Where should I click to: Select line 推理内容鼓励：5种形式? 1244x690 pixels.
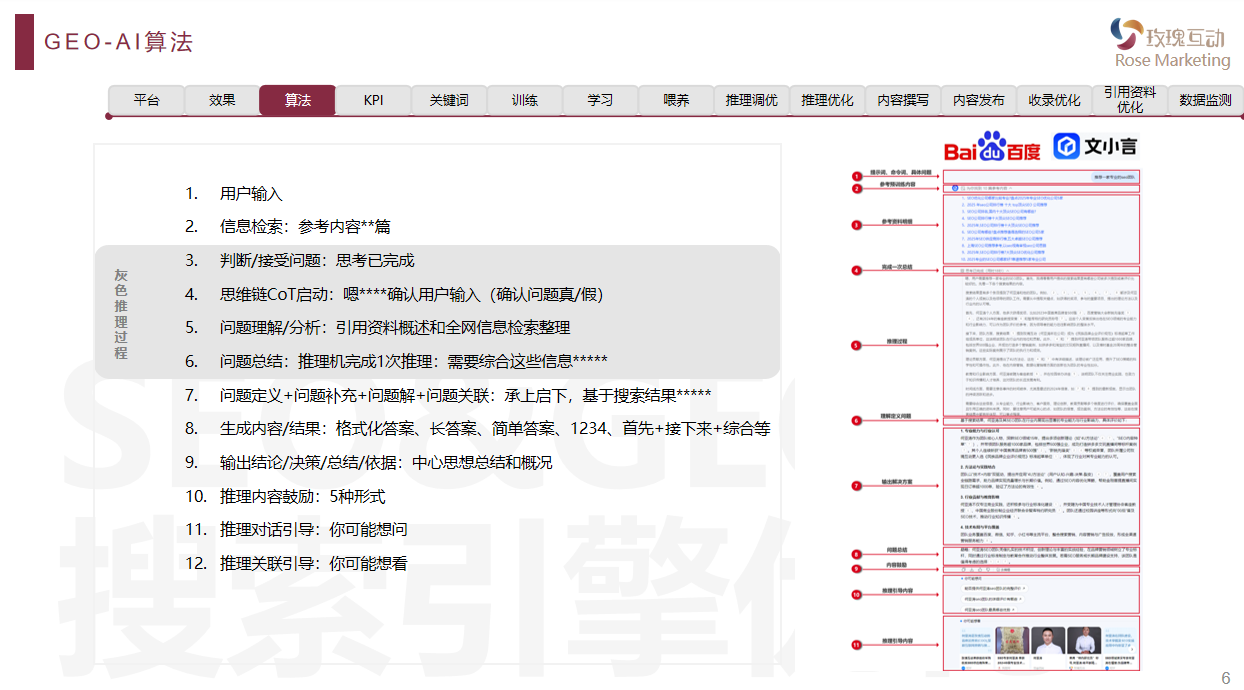pos(302,496)
